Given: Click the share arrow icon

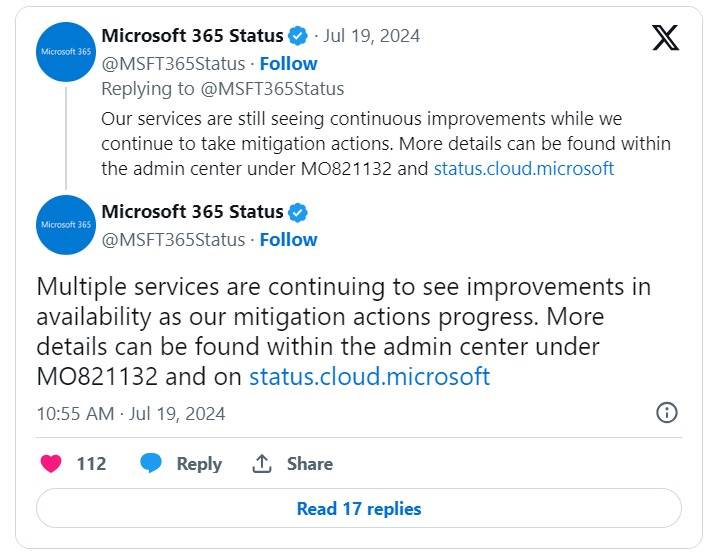Looking at the screenshot, I should (x=263, y=464).
